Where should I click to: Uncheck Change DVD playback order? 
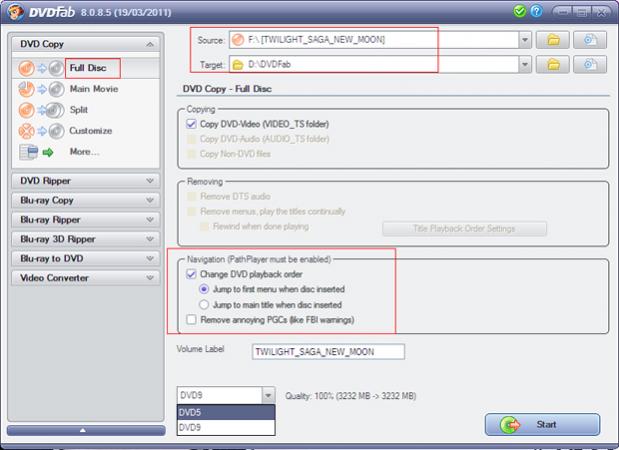191,274
